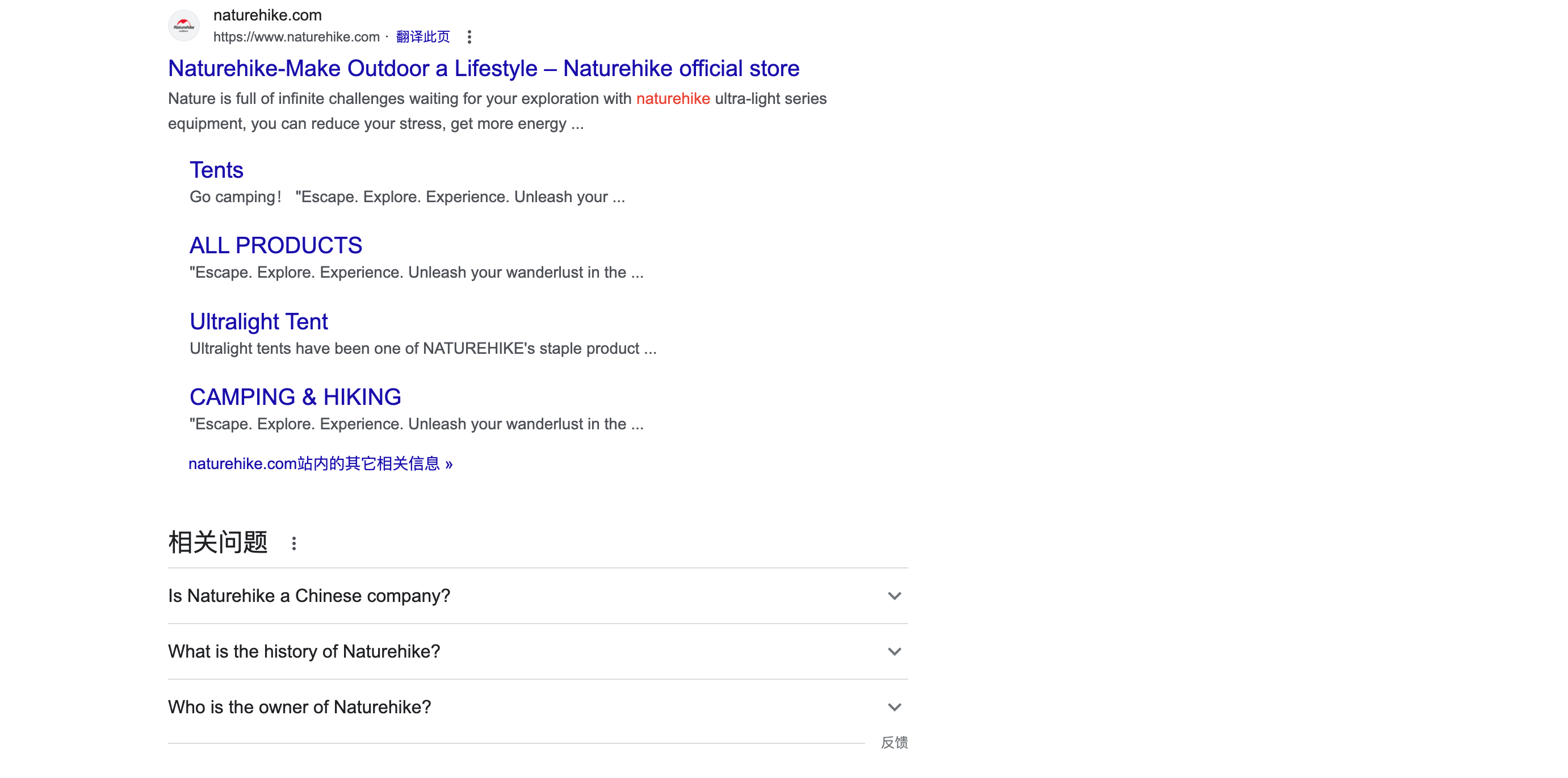Open the Tents sitelink
This screenshot has width=1568, height=778.
(x=216, y=170)
